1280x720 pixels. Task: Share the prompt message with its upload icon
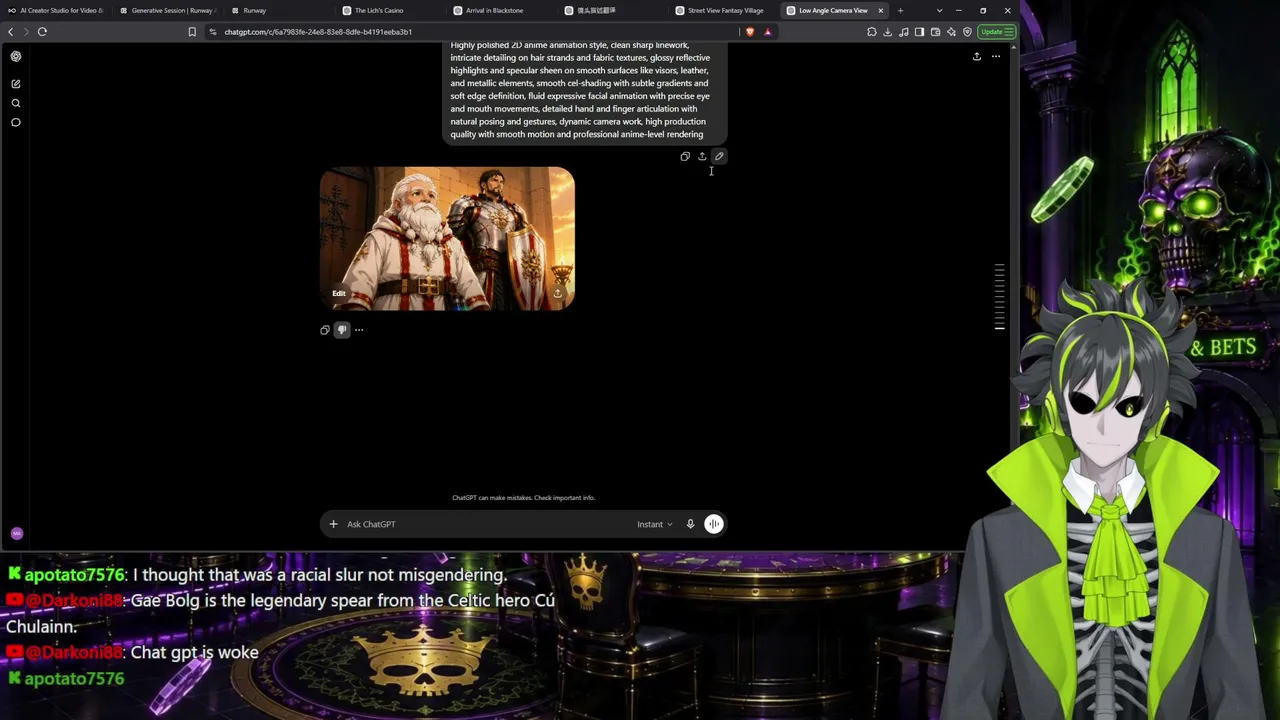click(x=702, y=156)
